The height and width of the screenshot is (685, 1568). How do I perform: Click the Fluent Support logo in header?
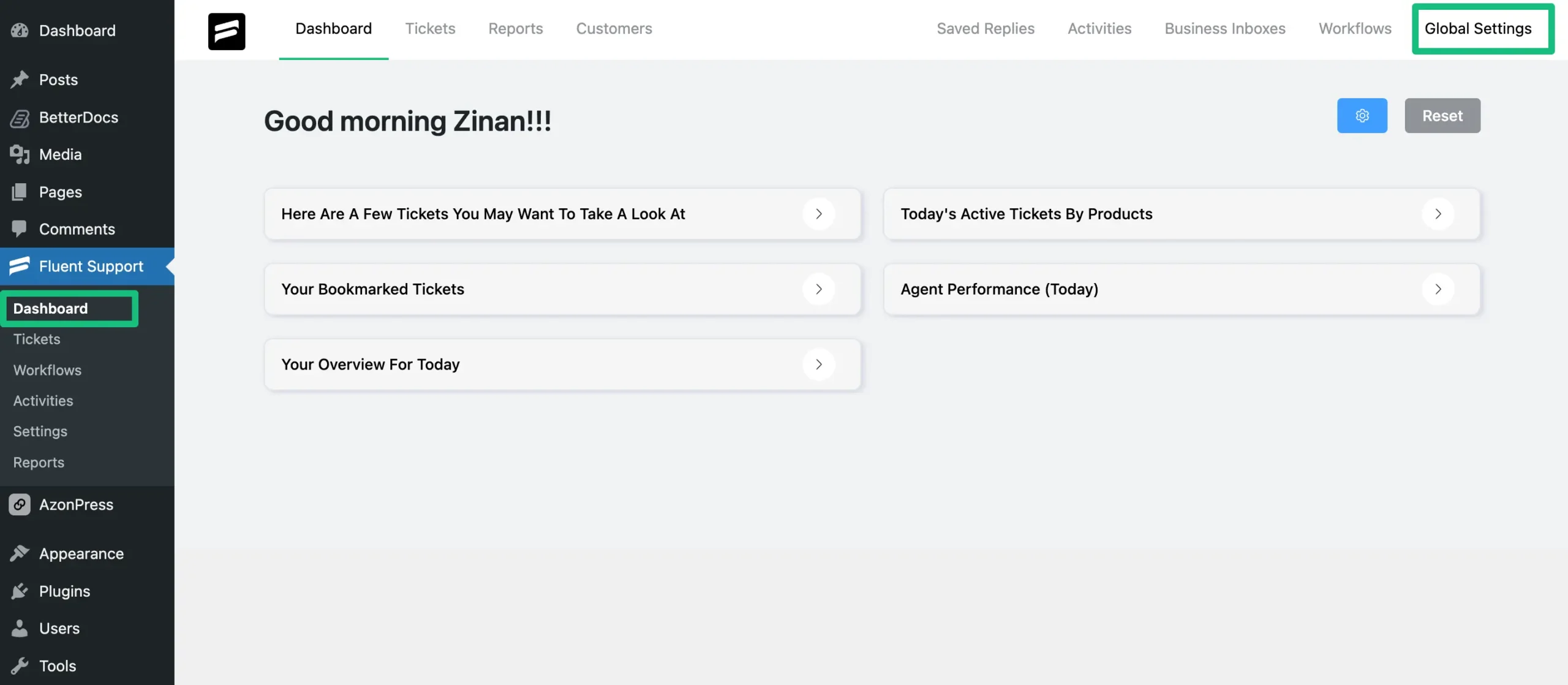[227, 31]
